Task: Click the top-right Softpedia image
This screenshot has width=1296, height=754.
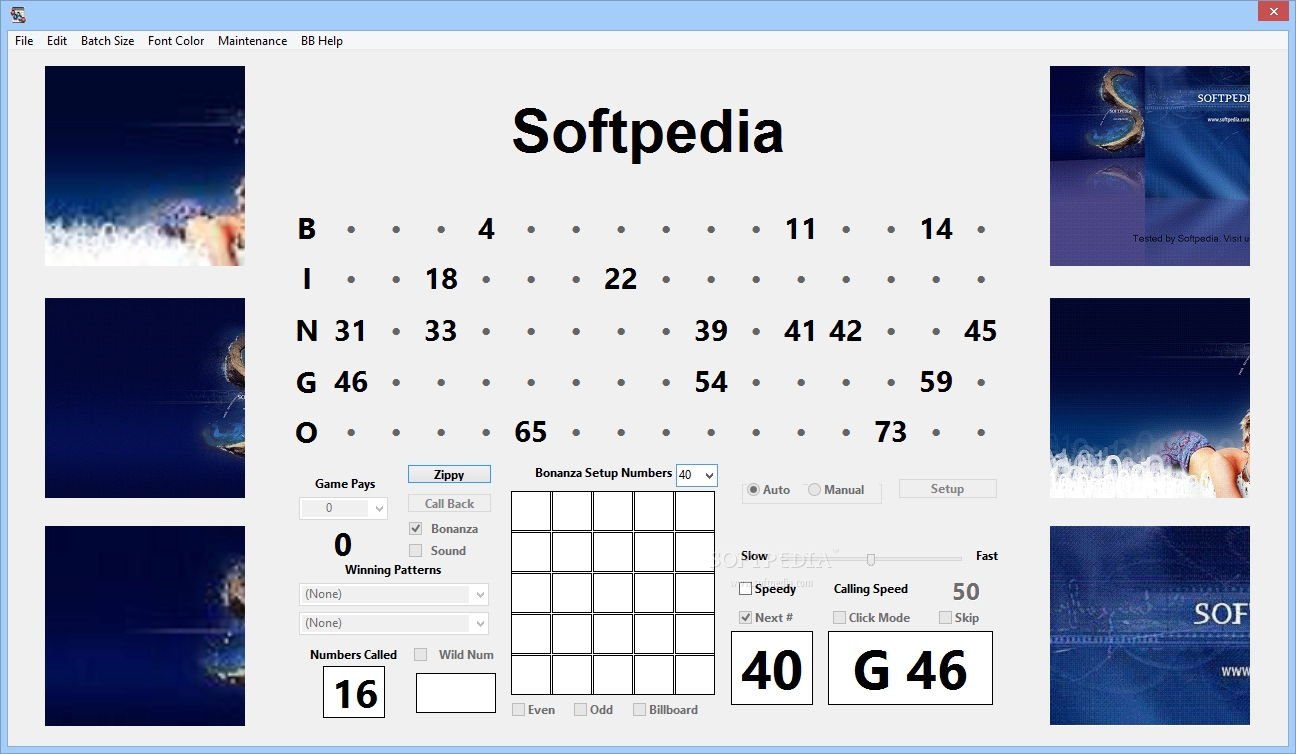Action: [x=1150, y=166]
